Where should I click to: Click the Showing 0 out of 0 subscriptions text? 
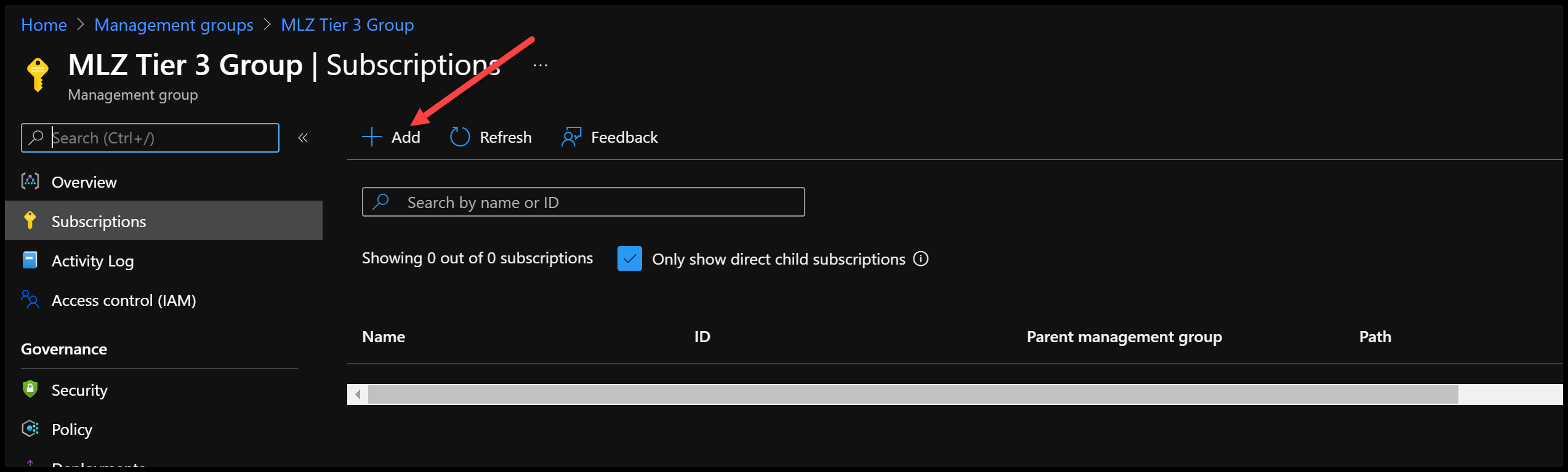coord(477,258)
